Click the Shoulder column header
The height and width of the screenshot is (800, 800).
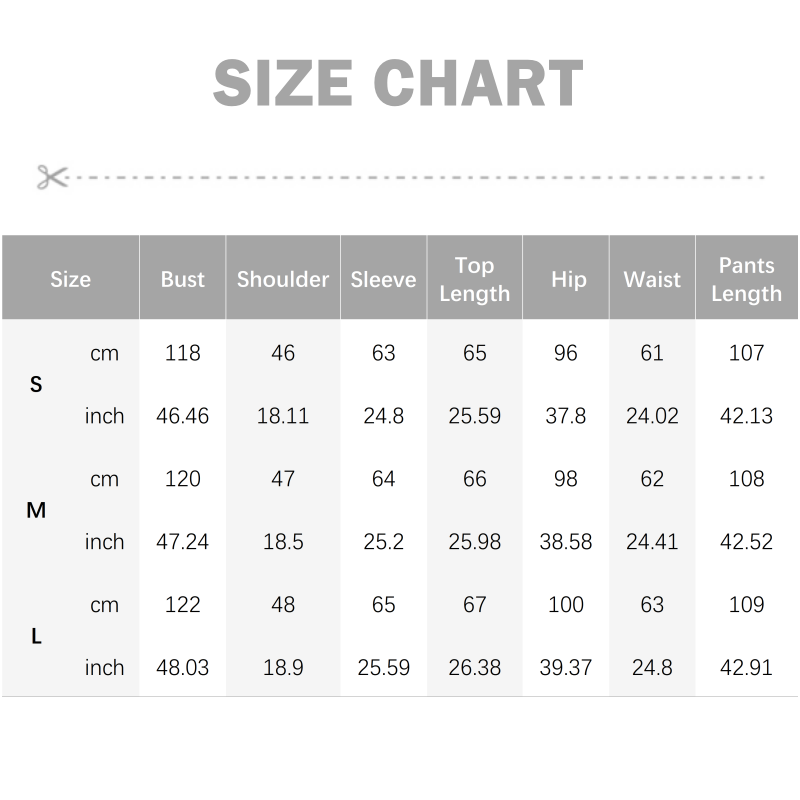(283, 279)
